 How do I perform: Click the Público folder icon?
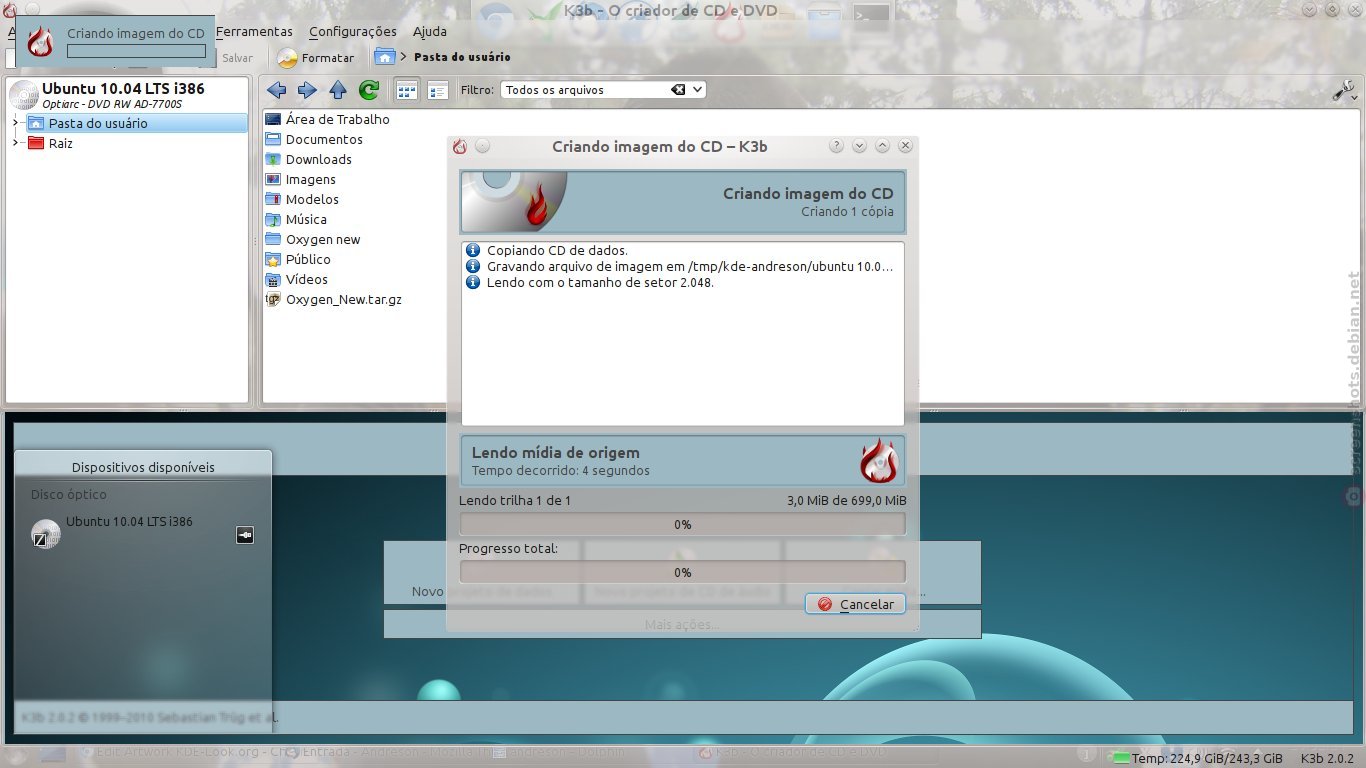coord(273,259)
